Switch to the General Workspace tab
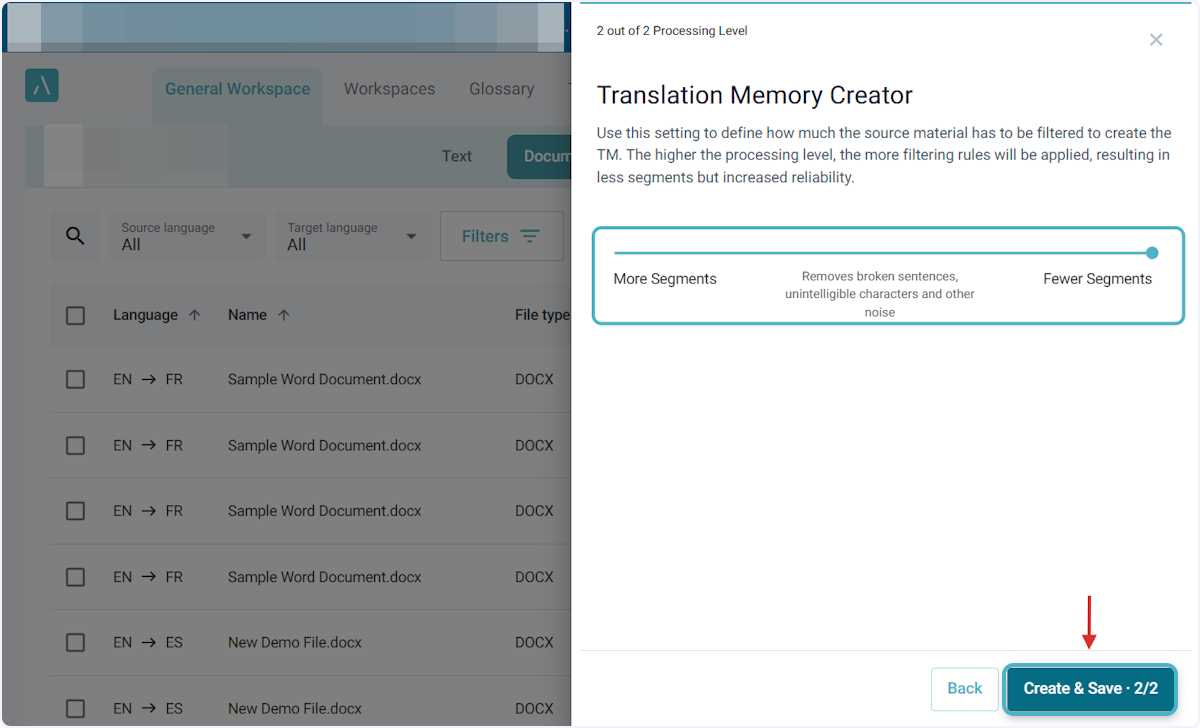1200x728 pixels. [x=237, y=89]
